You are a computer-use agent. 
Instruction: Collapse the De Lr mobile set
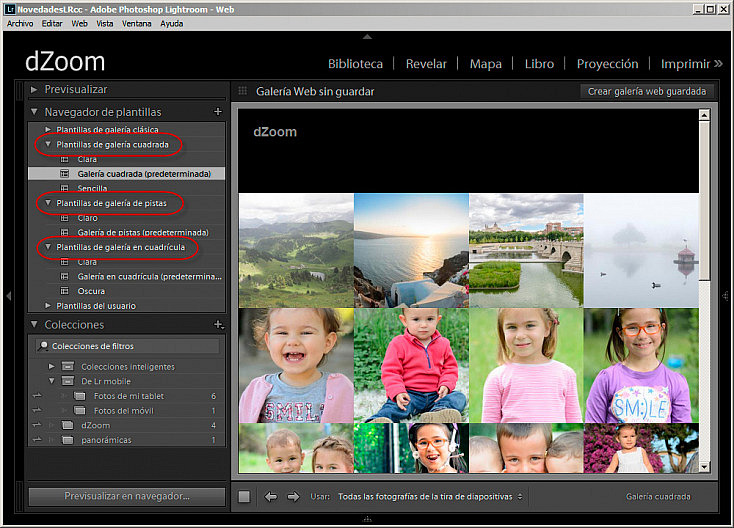click(x=51, y=381)
